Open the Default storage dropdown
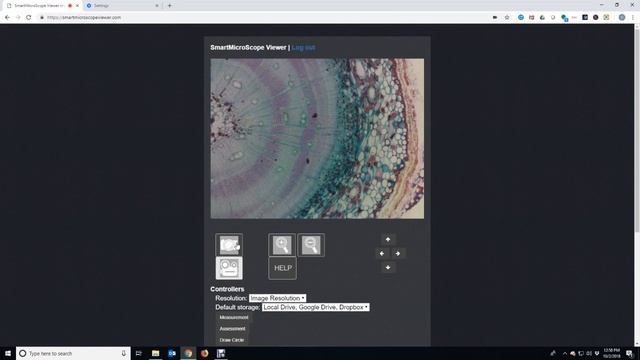Viewport: 640px width, 360px height. (316, 307)
